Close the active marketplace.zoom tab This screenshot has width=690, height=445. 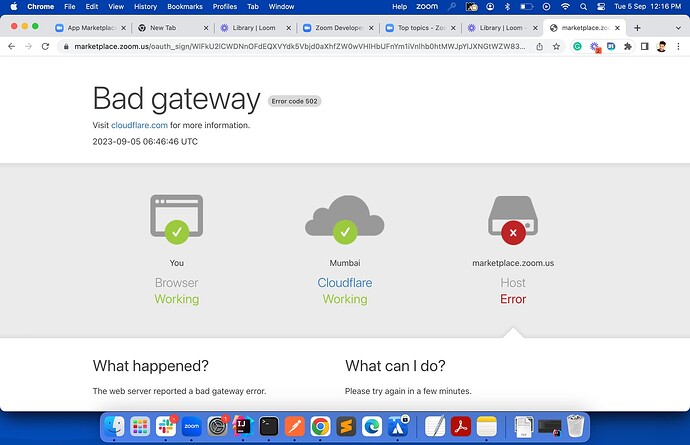click(617, 28)
